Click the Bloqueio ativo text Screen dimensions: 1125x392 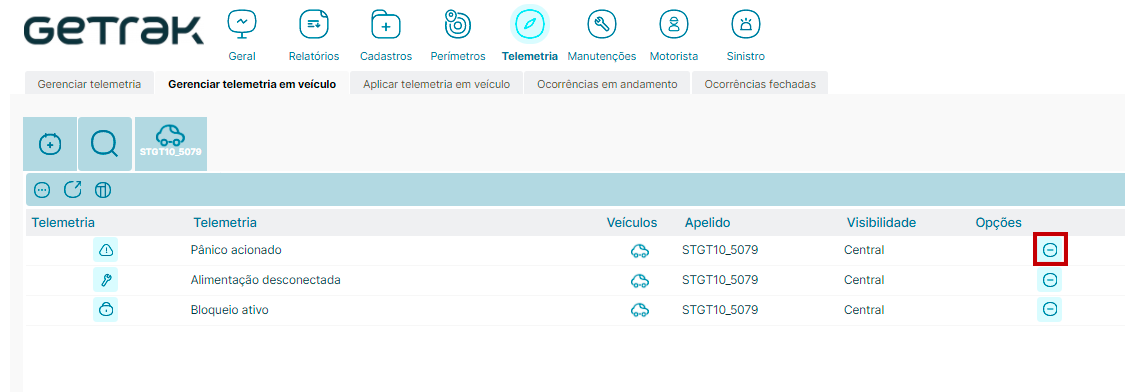click(230, 309)
